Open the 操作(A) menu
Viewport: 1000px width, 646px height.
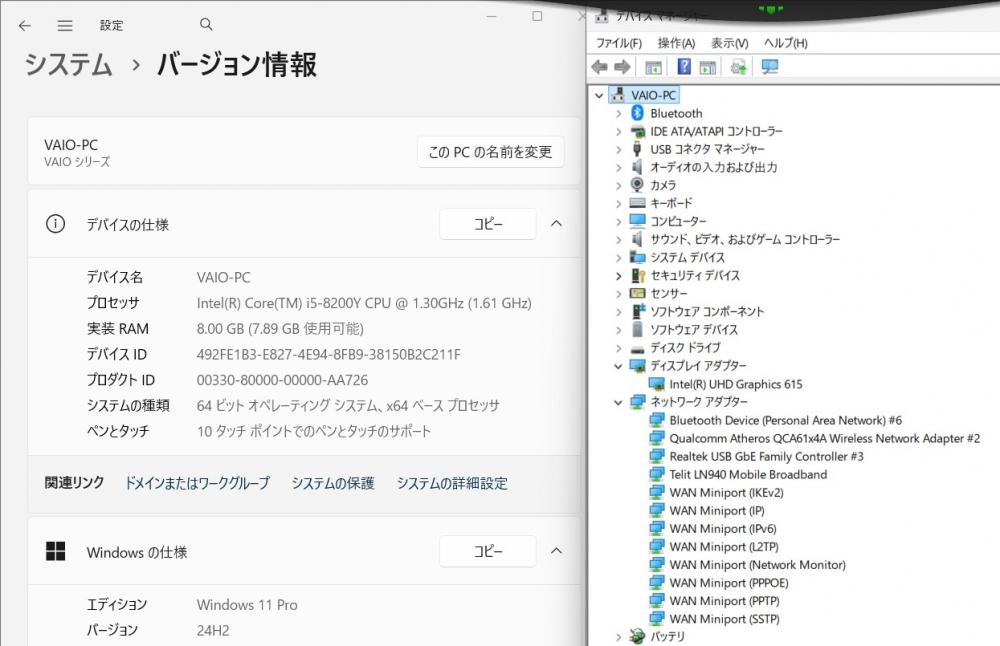tap(676, 43)
